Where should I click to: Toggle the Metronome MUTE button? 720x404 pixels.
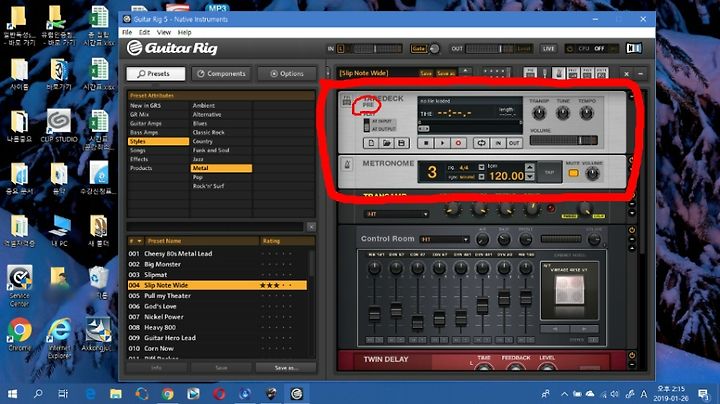tap(573, 173)
